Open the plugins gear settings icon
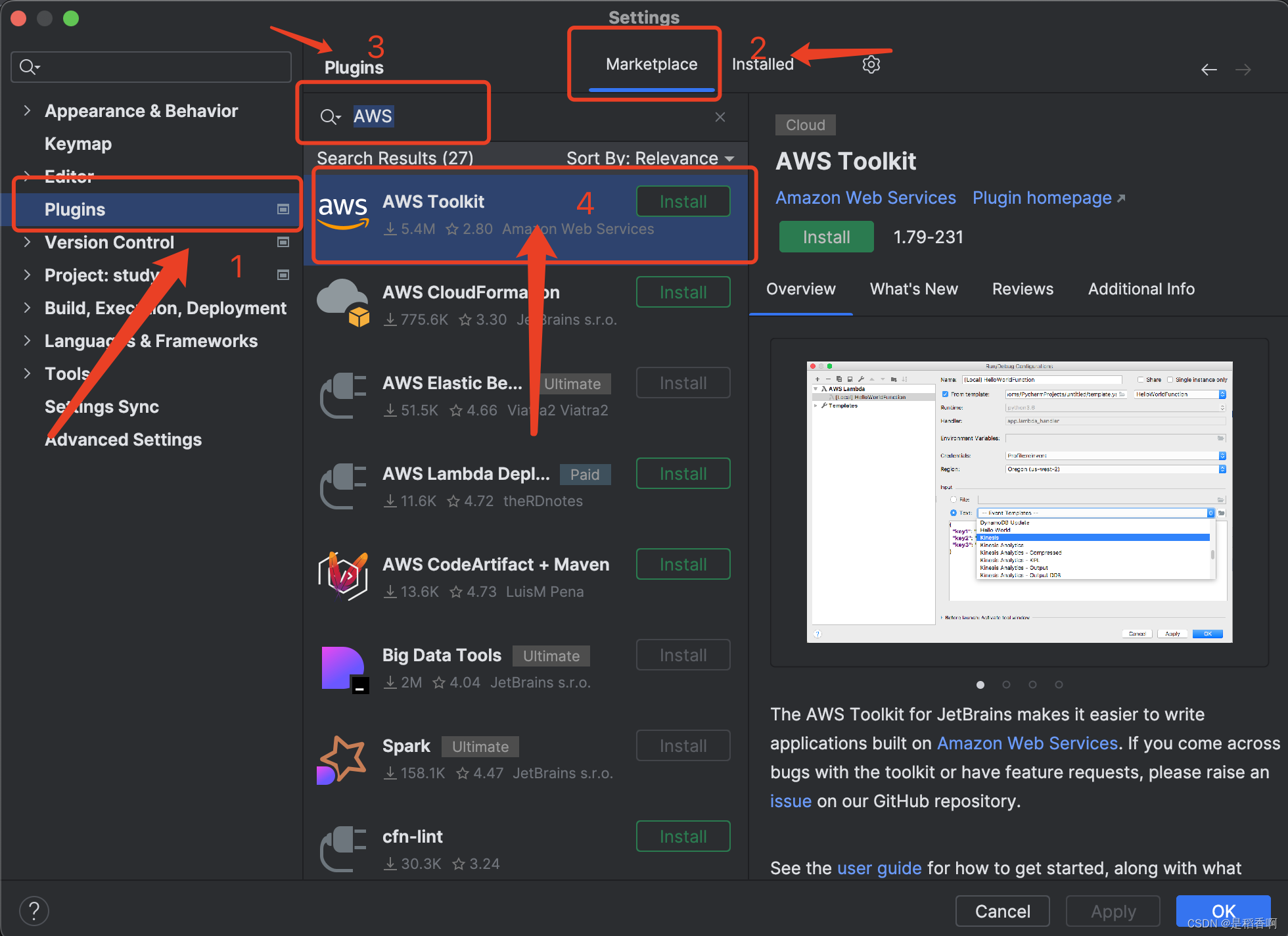Screen dimensions: 1288x936 [x=871, y=64]
